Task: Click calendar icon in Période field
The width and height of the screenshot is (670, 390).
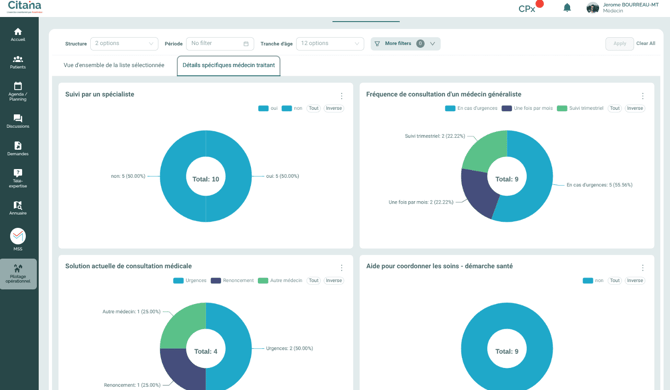Action: pos(246,44)
